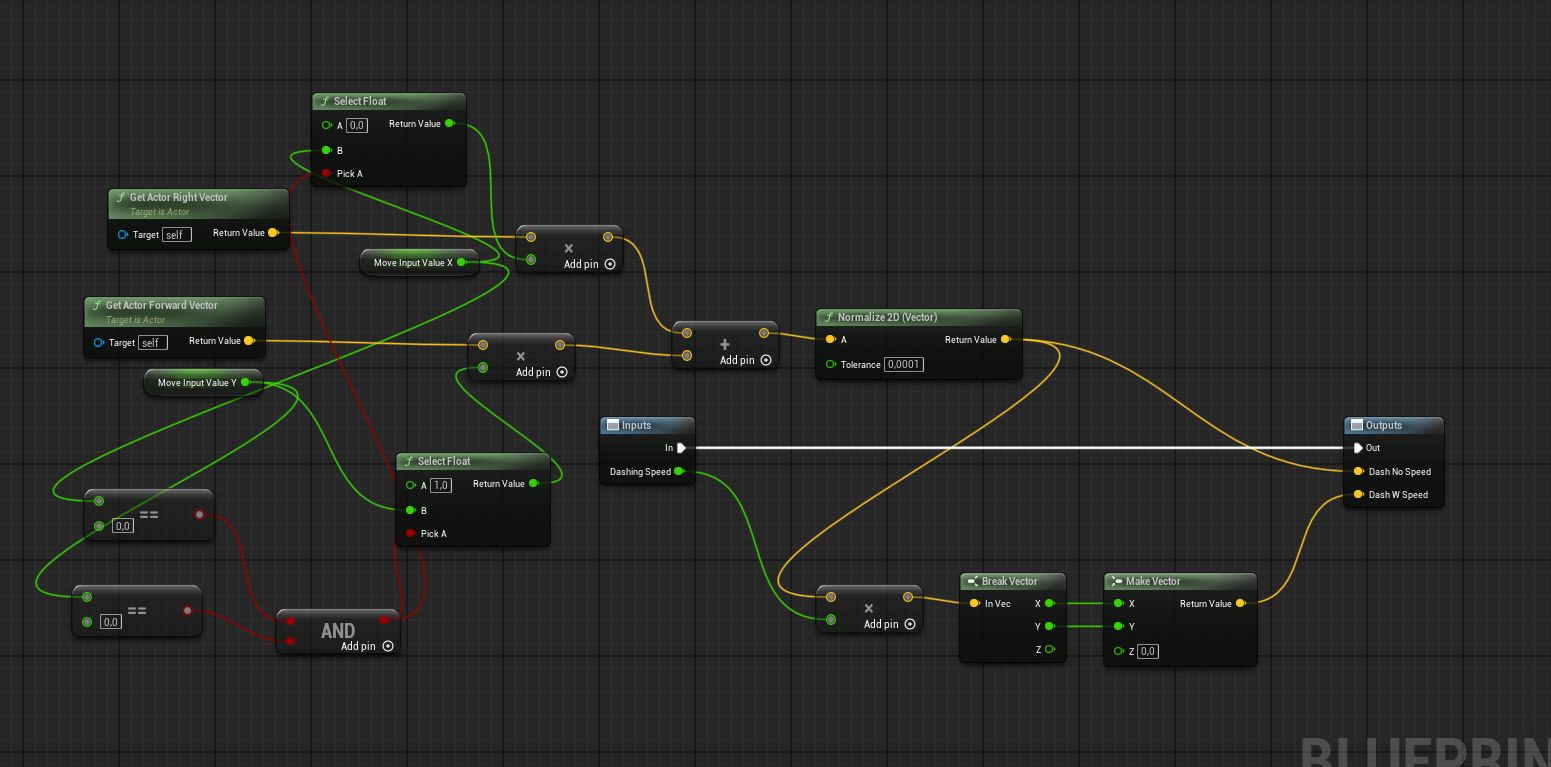
Task: Click the Dash W Speed pin on Outputs
Action: [1358, 495]
